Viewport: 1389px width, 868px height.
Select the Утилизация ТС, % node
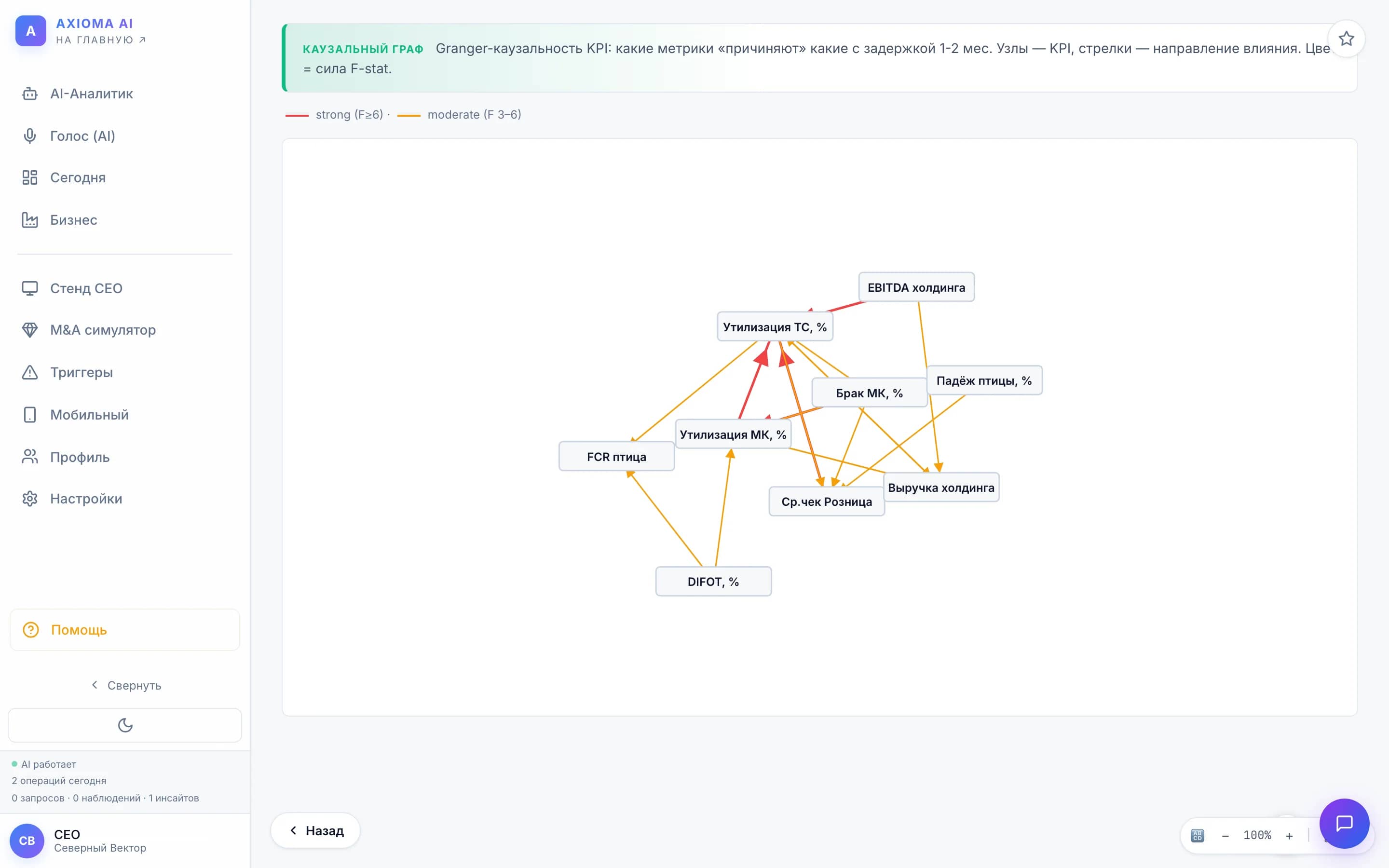pos(775,326)
